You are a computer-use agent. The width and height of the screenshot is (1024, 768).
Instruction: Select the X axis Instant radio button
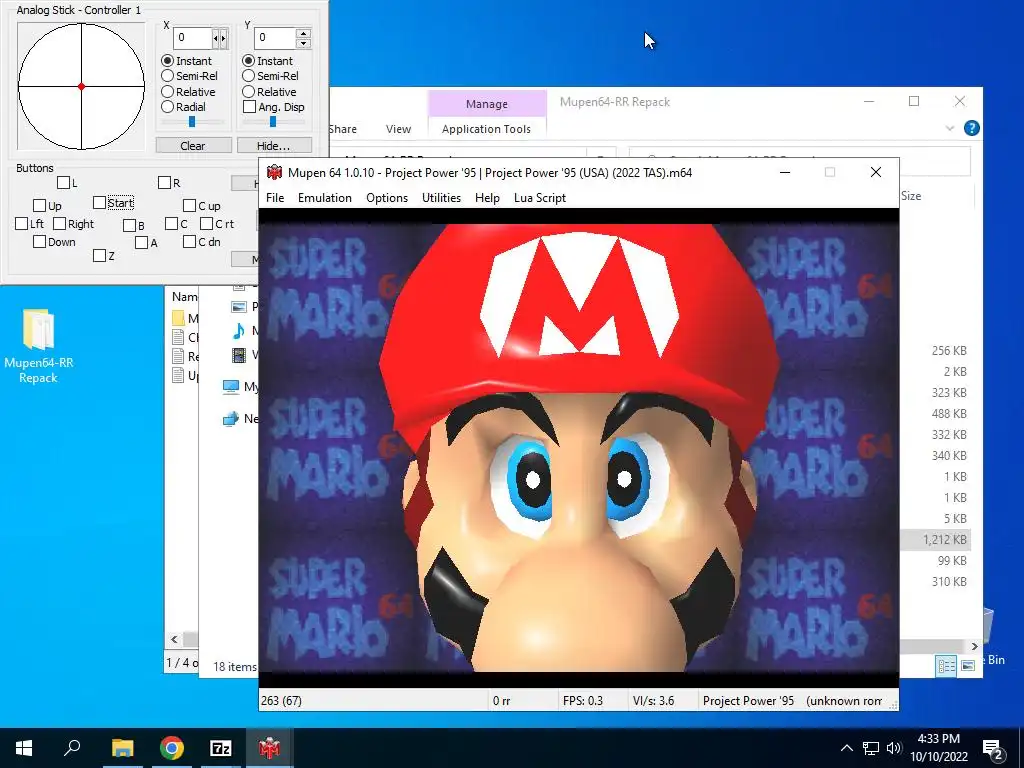coord(168,61)
